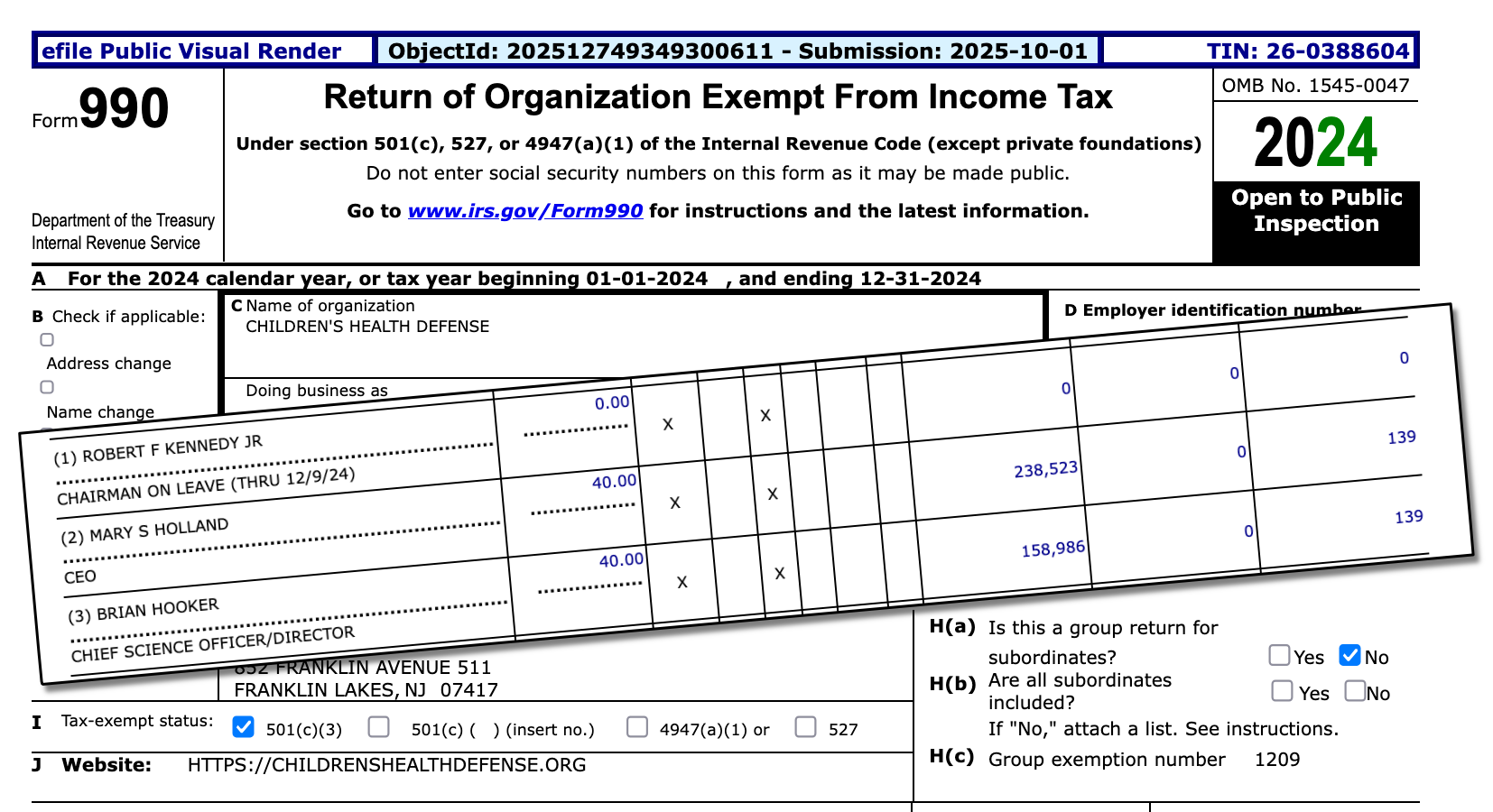Image resolution: width=1493 pixels, height=812 pixels.
Task: Click the CEO title under Mary Holland
Action: tap(80, 577)
